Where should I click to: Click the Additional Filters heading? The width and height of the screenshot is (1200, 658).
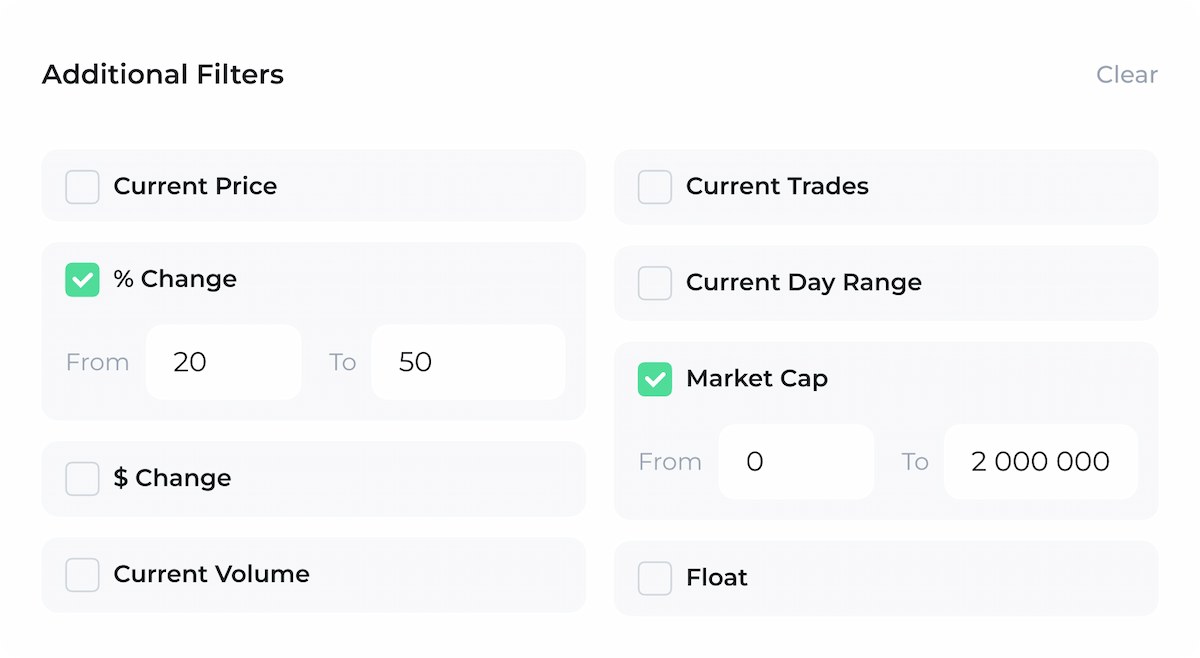click(x=162, y=74)
